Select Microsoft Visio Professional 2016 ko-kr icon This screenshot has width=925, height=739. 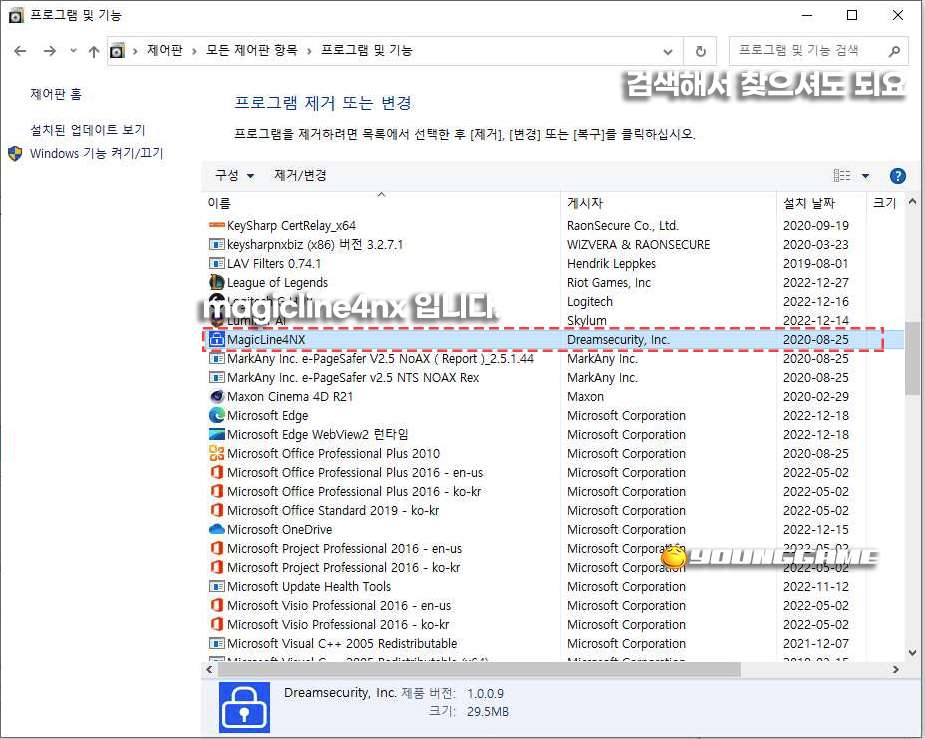[217, 624]
